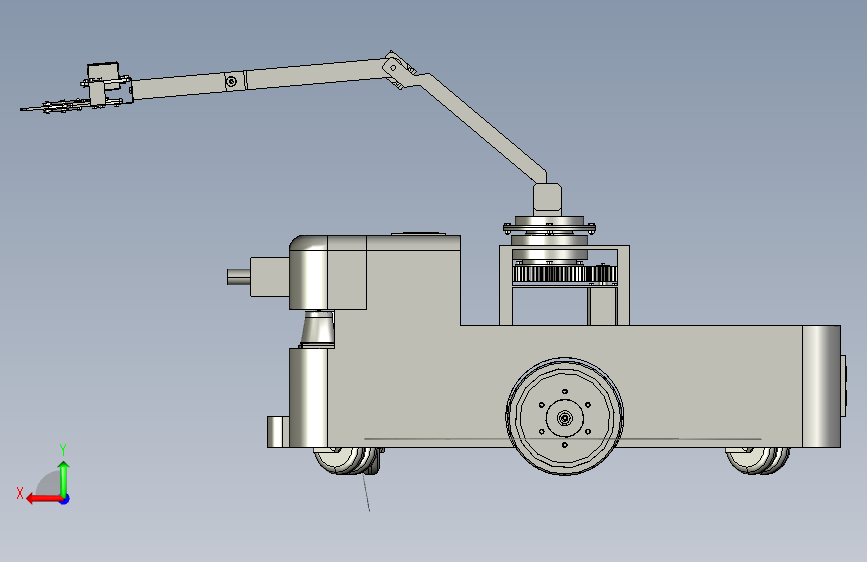The height and width of the screenshot is (562, 867).
Task: Select the large center drive wheel
Action: click(565, 417)
